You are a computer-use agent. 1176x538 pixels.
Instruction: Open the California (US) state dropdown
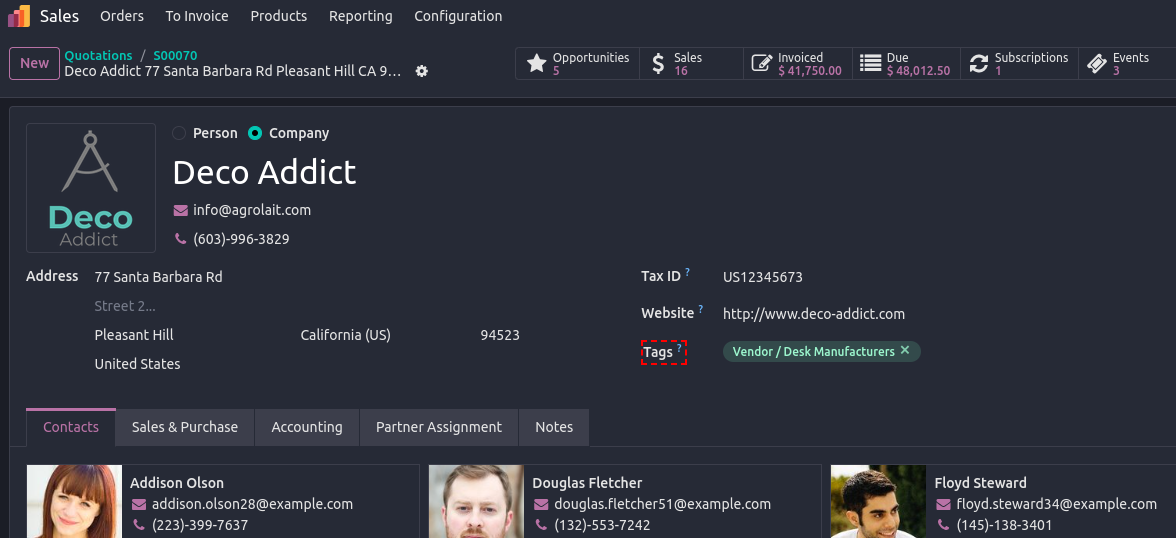[x=346, y=335]
